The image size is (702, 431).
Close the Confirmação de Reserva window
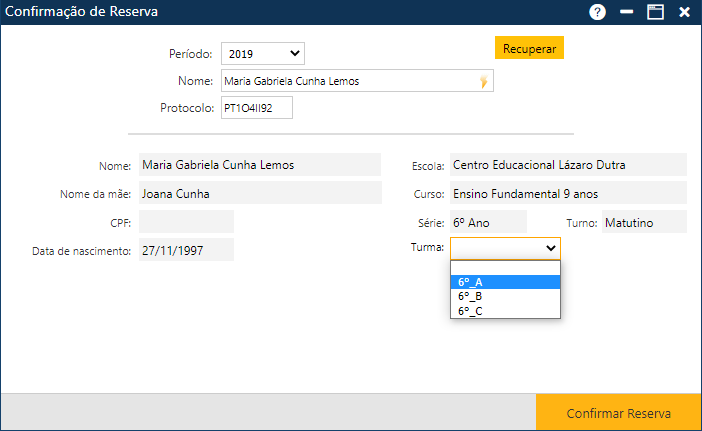pyautogui.click(x=685, y=12)
